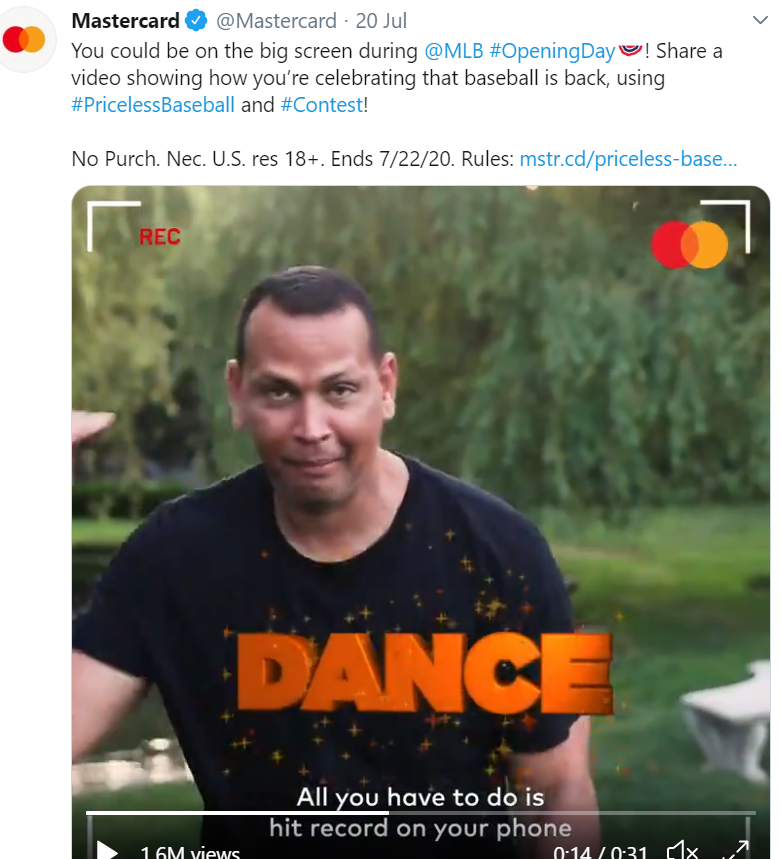
Task: Open the mstr.cd/priceless-base rules link
Action: tap(628, 159)
